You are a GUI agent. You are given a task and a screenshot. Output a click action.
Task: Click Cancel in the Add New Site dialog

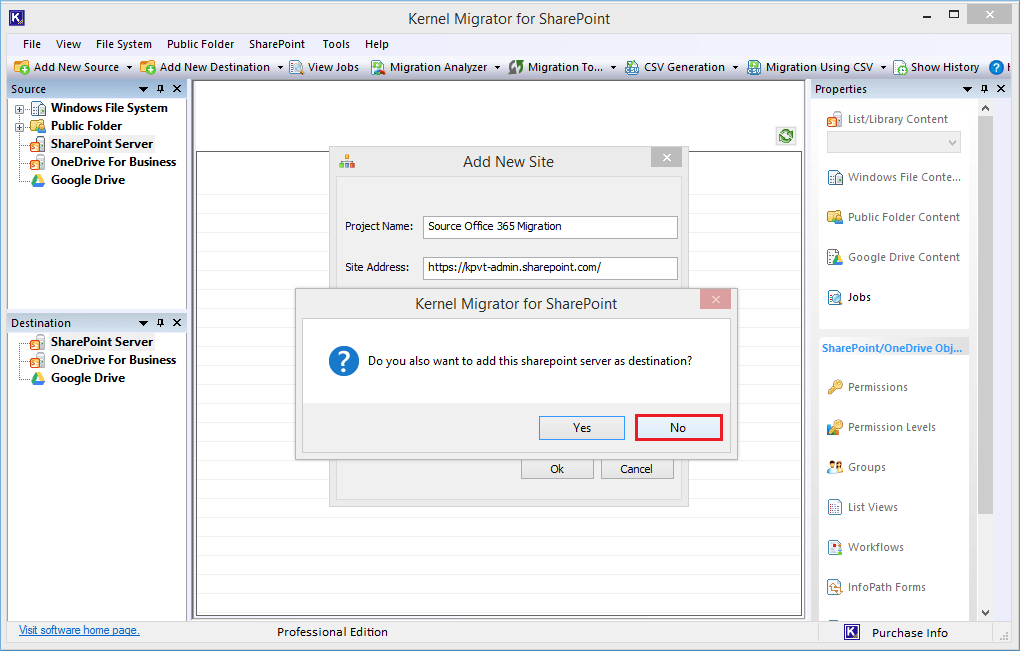637,469
